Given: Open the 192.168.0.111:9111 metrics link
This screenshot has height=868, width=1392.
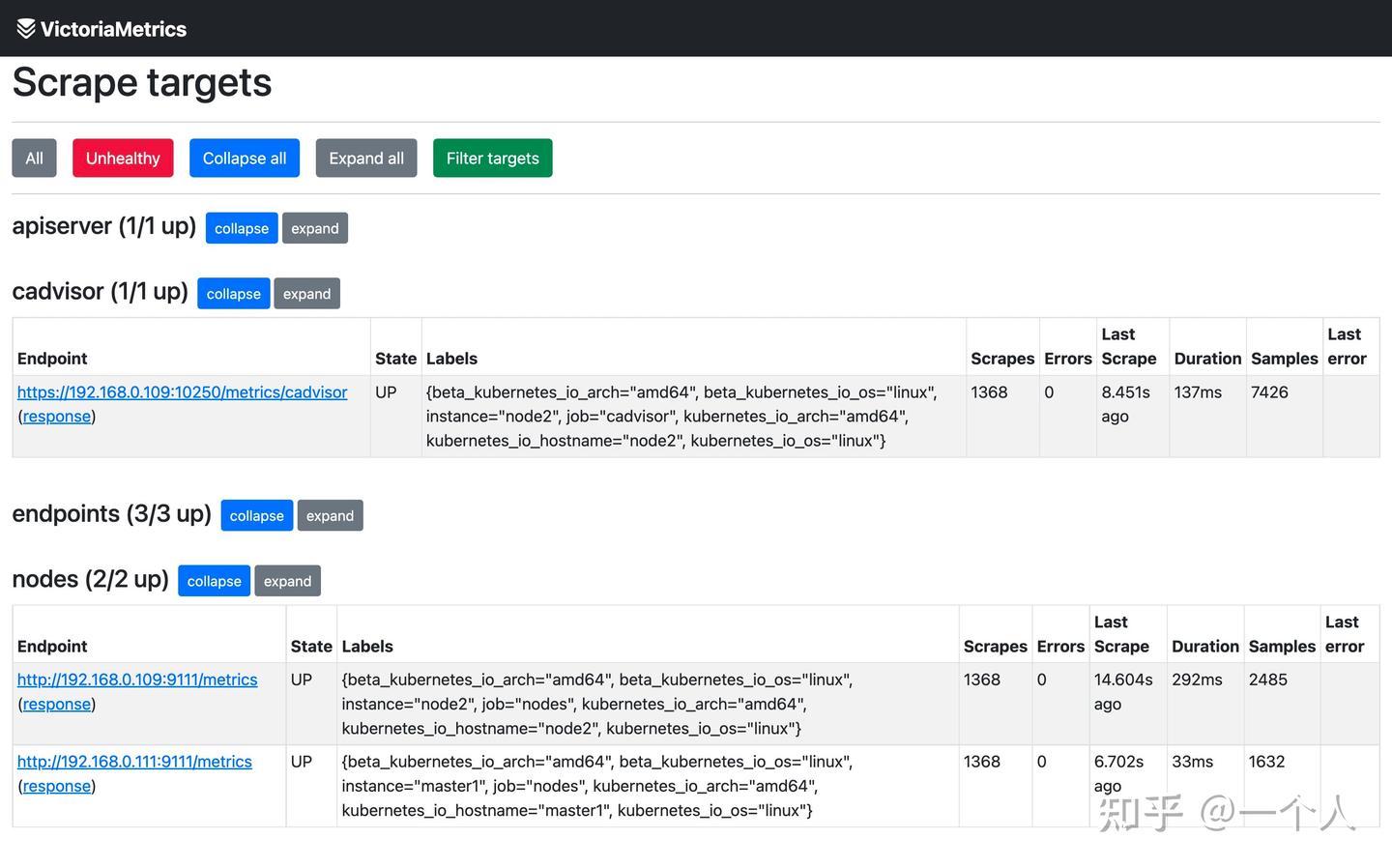Looking at the screenshot, I should tap(134, 762).
